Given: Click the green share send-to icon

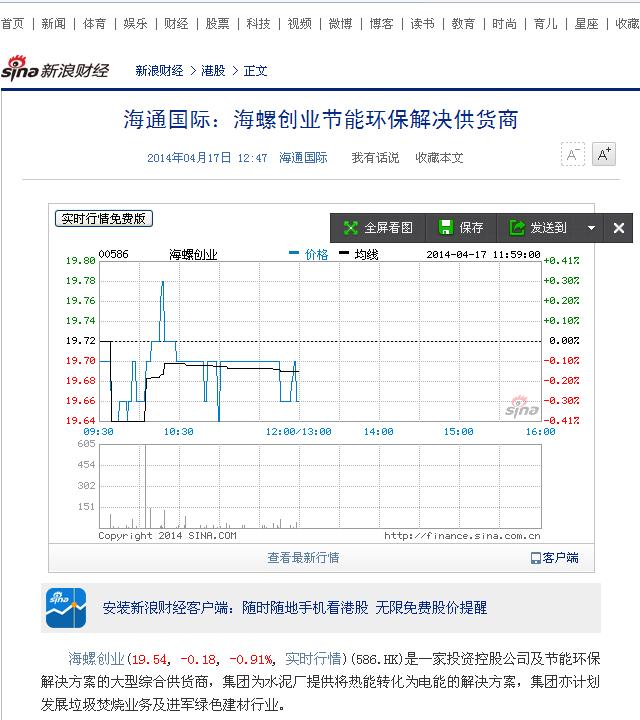Looking at the screenshot, I should pyautogui.click(x=517, y=227).
